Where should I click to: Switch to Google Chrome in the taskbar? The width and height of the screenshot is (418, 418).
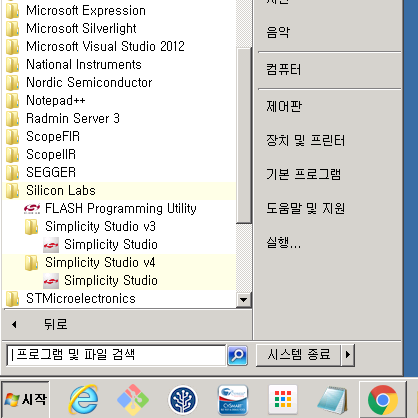coord(383,400)
